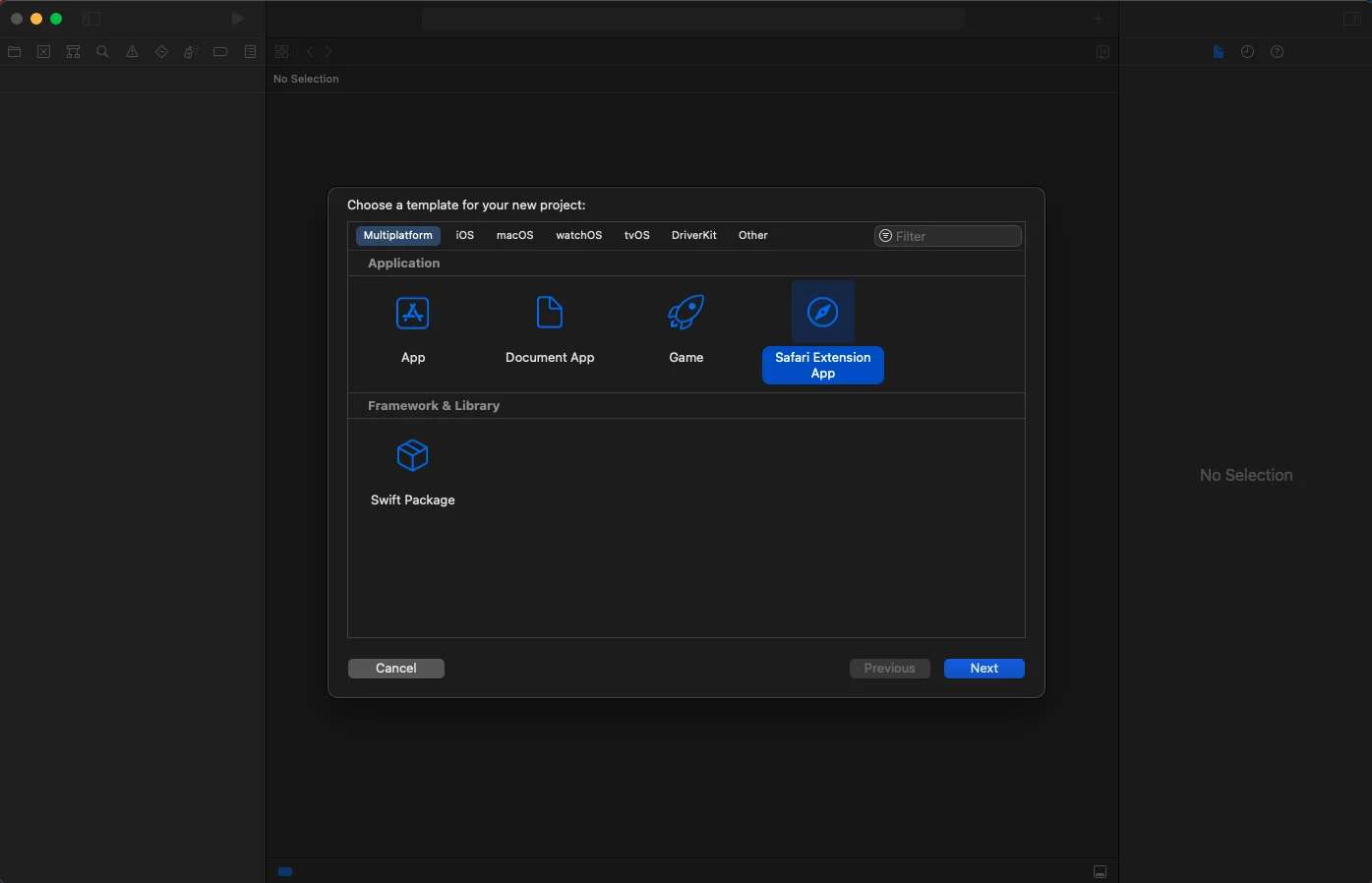This screenshot has height=883, width=1372.
Task: Show the History inspector clock icon
Action: pyautogui.click(x=1248, y=52)
